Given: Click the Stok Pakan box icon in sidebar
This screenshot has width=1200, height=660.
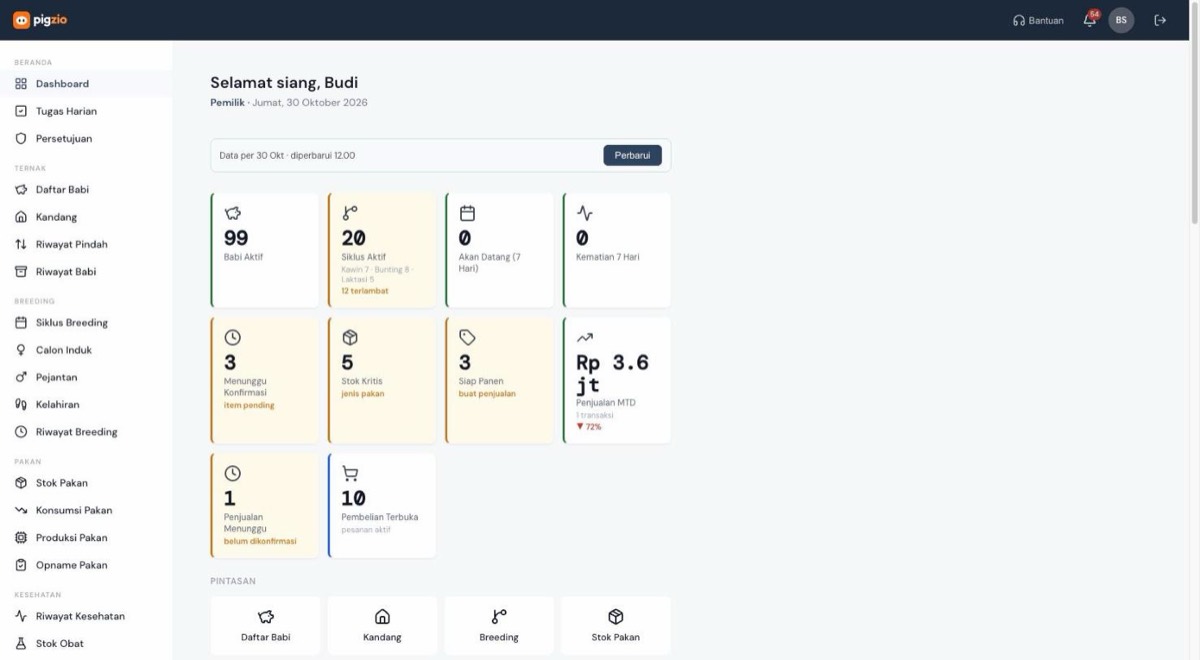Looking at the screenshot, I should click(21, 483).
